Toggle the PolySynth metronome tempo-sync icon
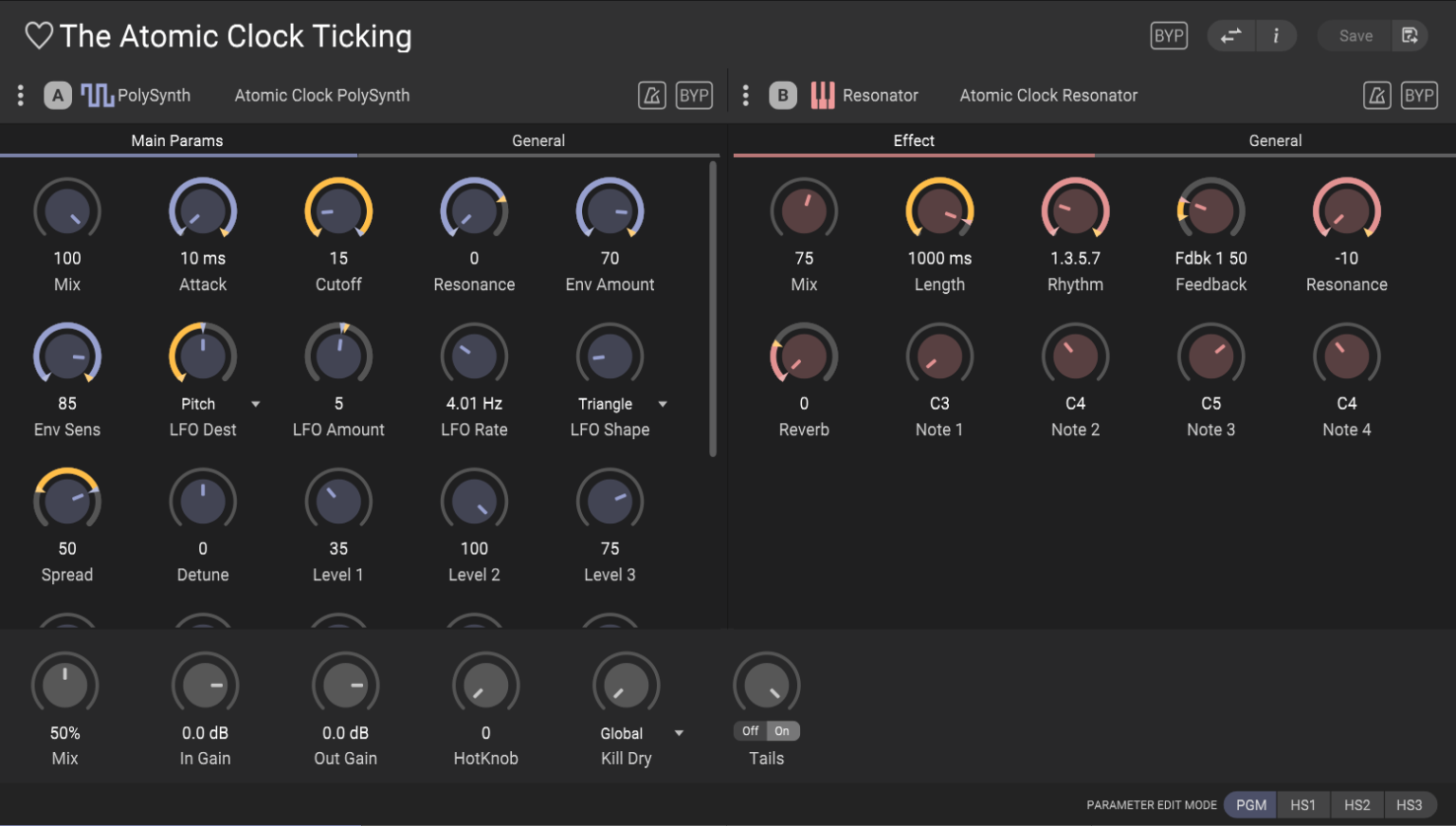This screenshot has height=826, width=1456. point(652,96)
